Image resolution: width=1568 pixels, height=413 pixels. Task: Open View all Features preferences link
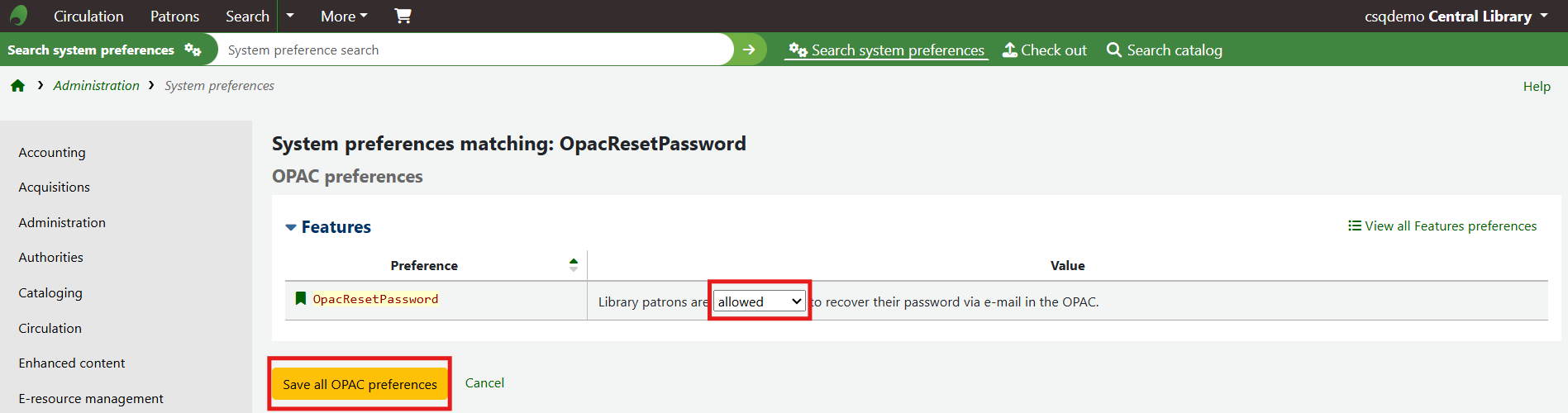(x=1442, y=226)
